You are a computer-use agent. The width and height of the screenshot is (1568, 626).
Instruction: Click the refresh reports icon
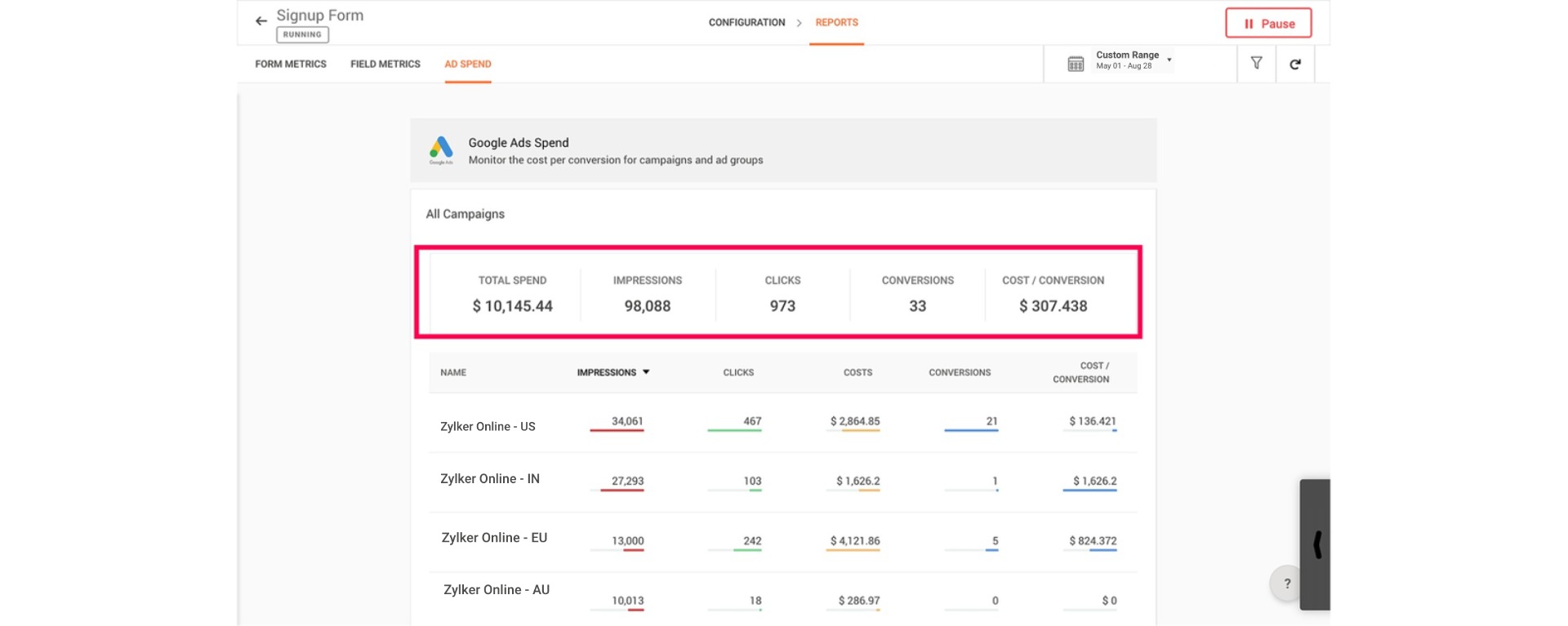pyautogui.click(x=1294, y=64)
